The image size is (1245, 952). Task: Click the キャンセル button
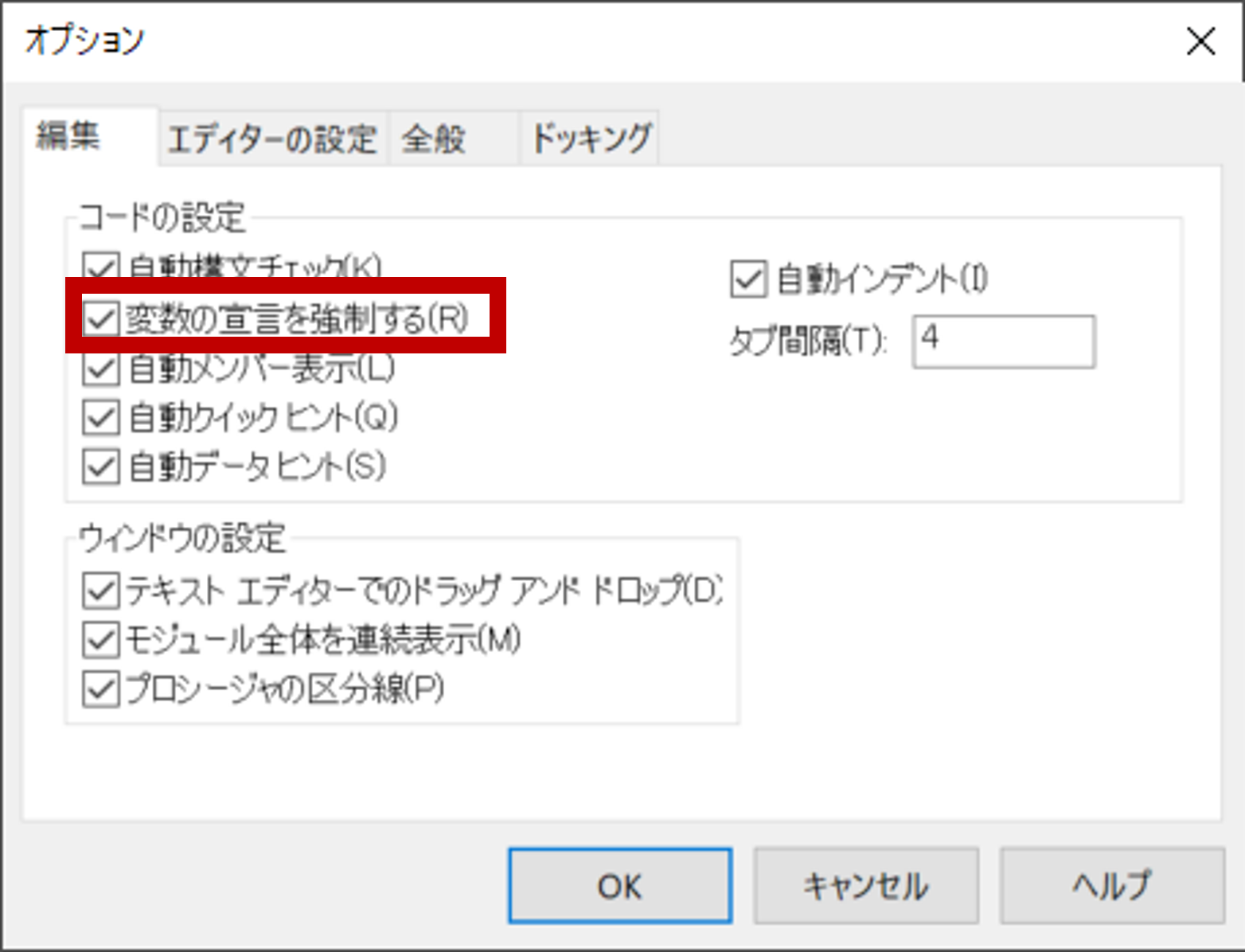(865, 885)
